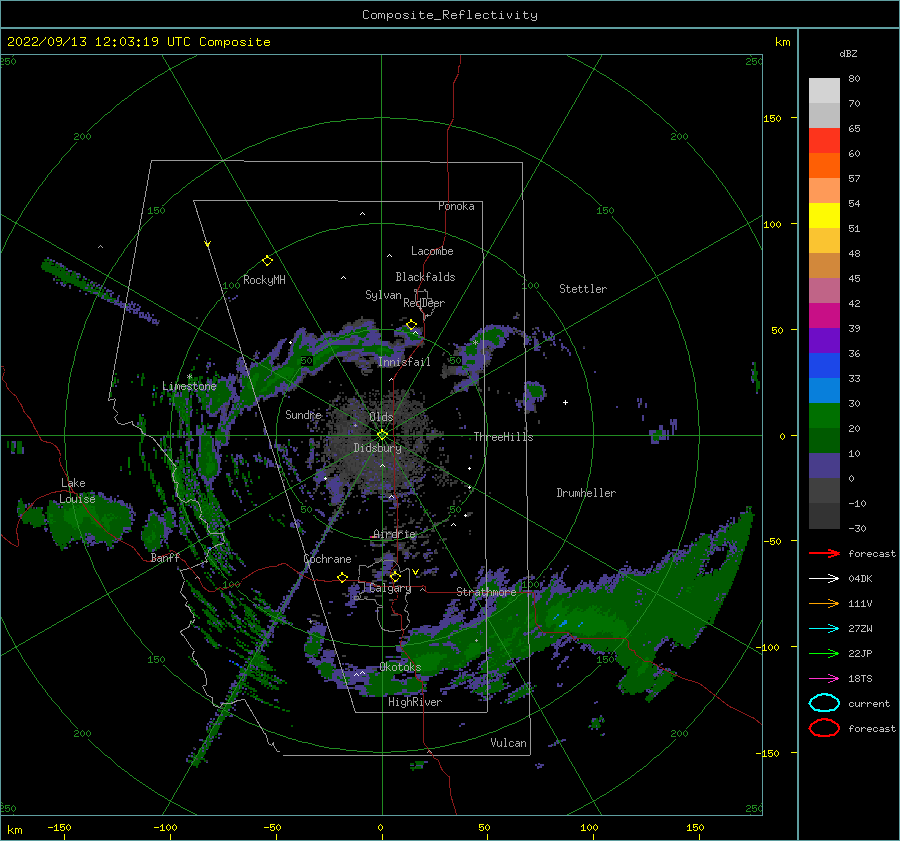Click the cyan 27ZW arrow symbol
Viewport: 900px width, 841px height.
(x=824, y=629)
